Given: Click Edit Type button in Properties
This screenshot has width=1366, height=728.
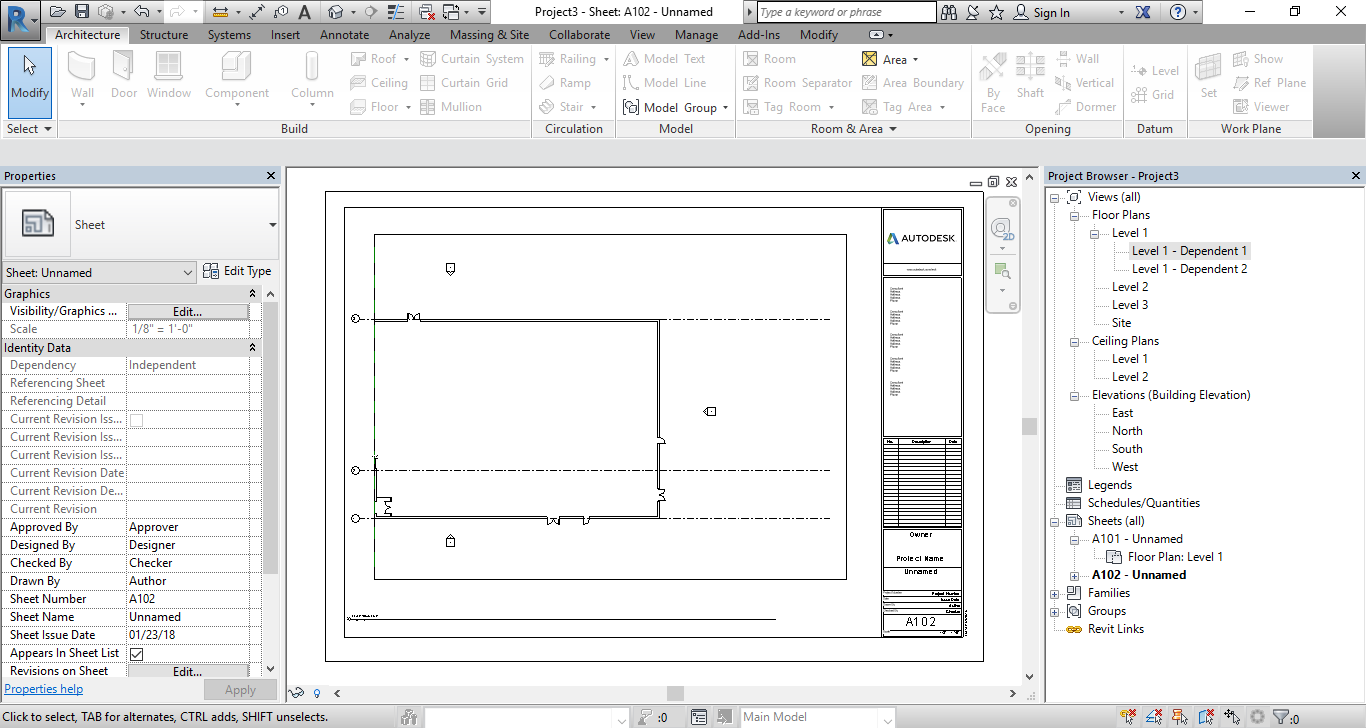Looking at the screenshot, I should [237, 271].
